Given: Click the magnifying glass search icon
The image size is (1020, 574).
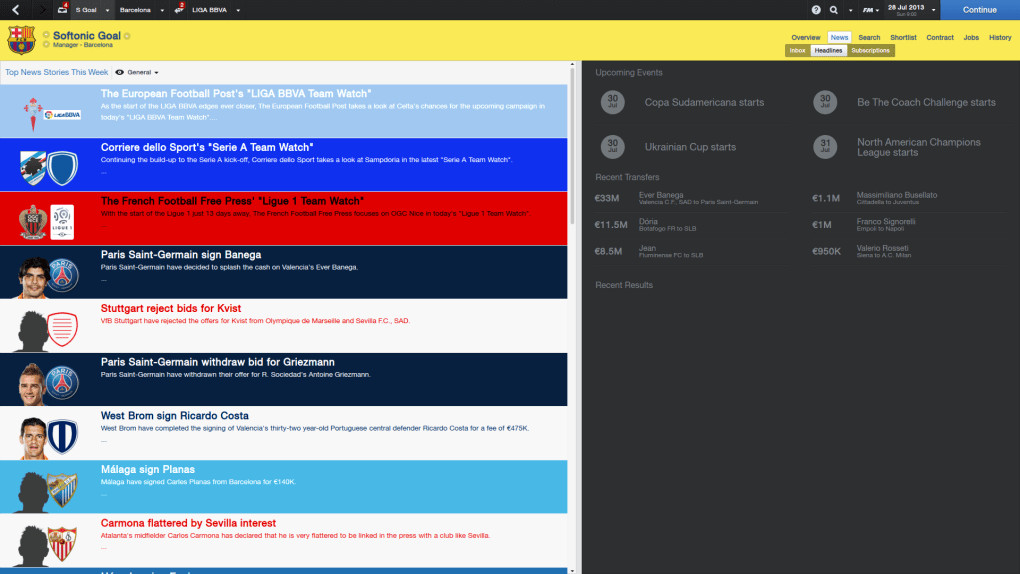Looking at the screenshot, I should coord(834,10).
